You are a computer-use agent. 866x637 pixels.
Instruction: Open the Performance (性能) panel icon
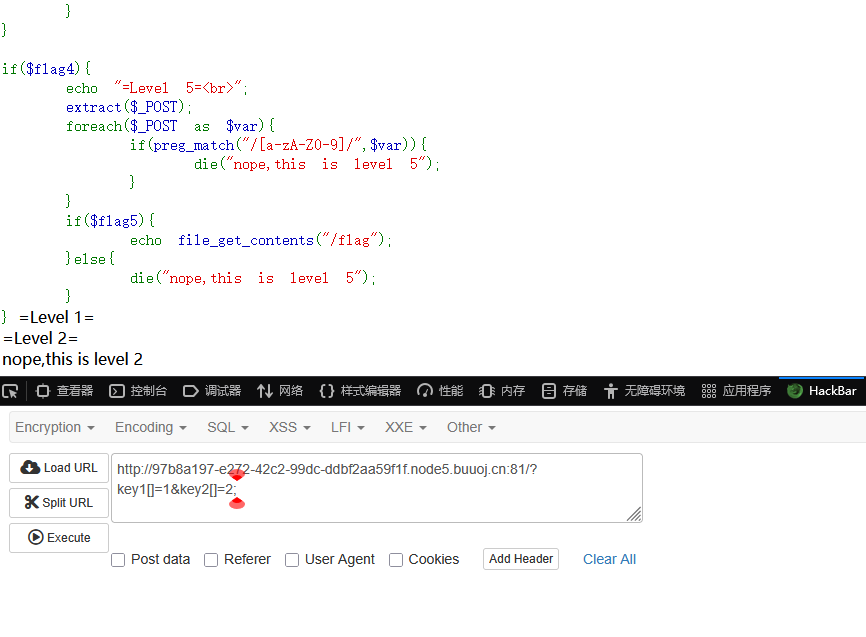click(x=425, y=391)
